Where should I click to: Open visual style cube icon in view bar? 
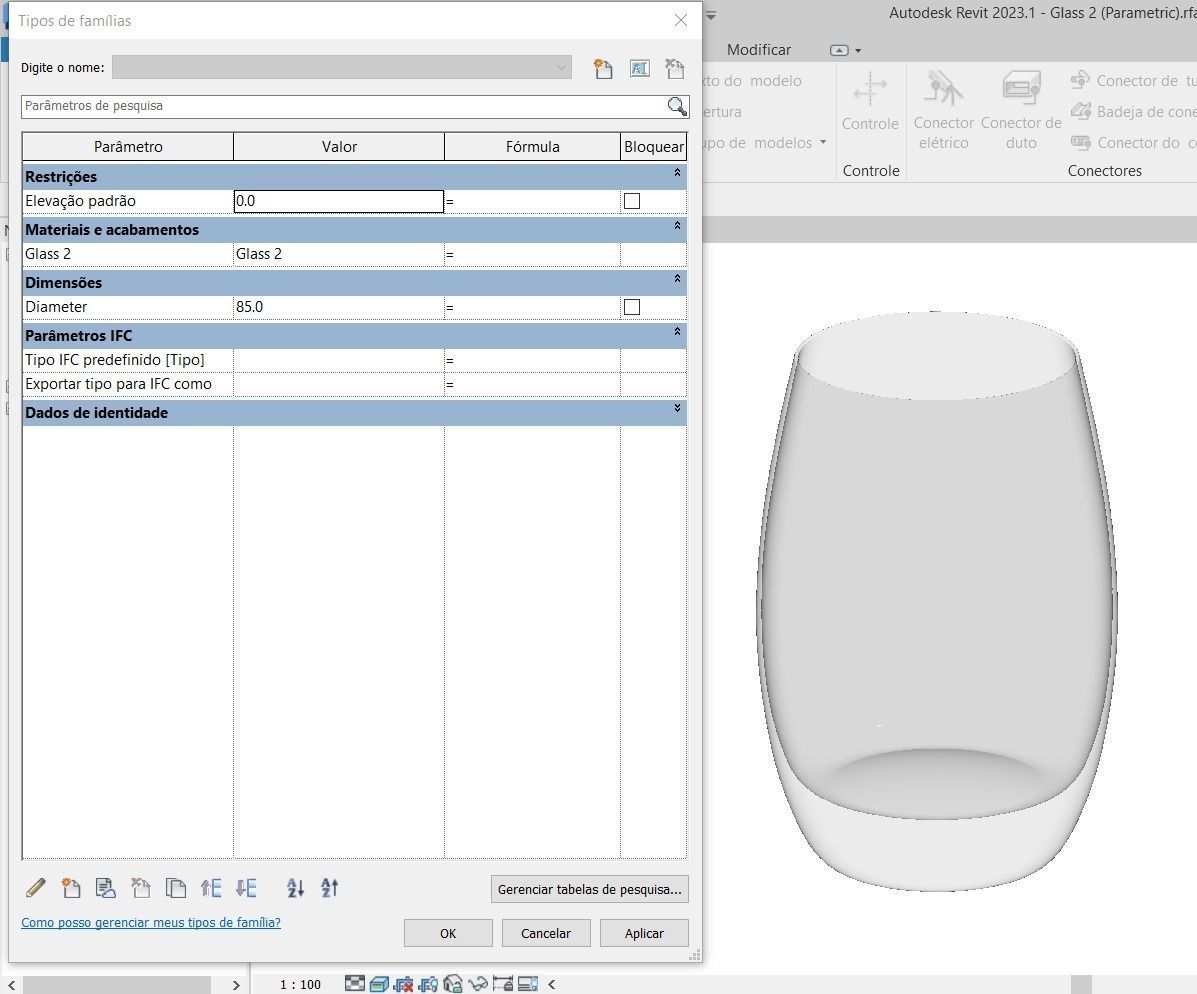(379, 984)
